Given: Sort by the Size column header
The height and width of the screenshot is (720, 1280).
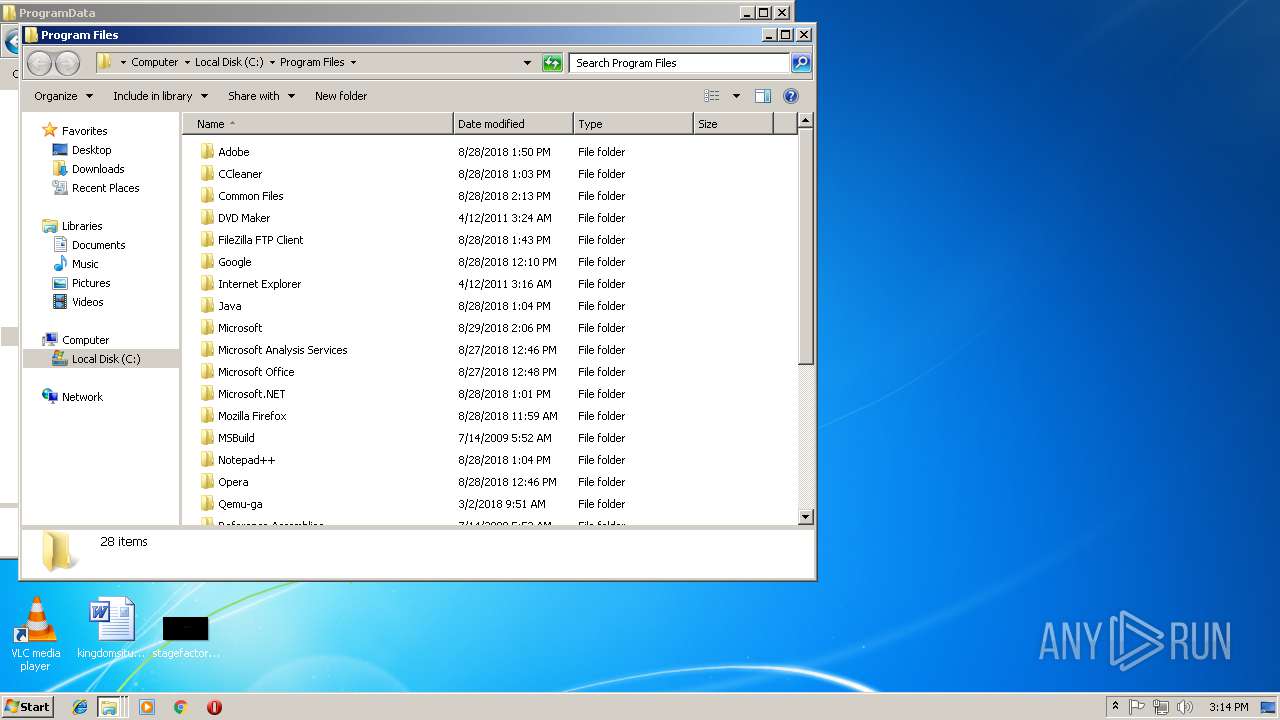Looking at the screenshot, I should click(733, 124).
